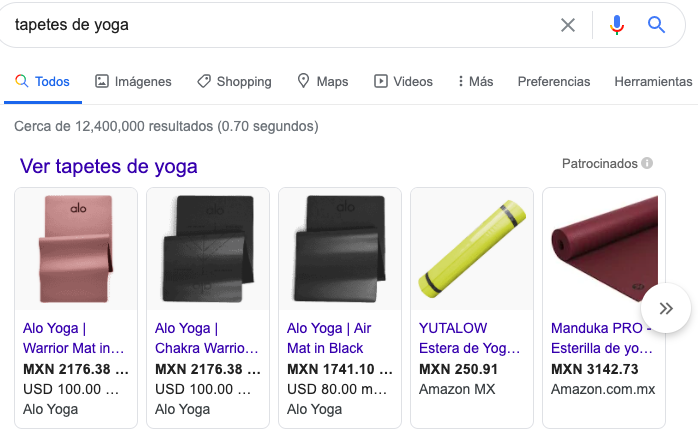Click the microphone voice search icon
Viewport: 698px width, 443px height.
pyautogui.click(x=616, y=25)
